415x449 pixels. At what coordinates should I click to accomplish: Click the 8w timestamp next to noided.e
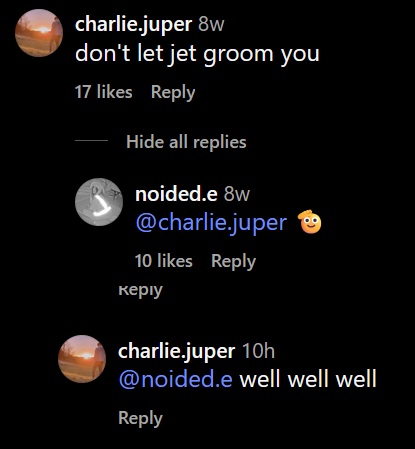[x=237, y=194]
